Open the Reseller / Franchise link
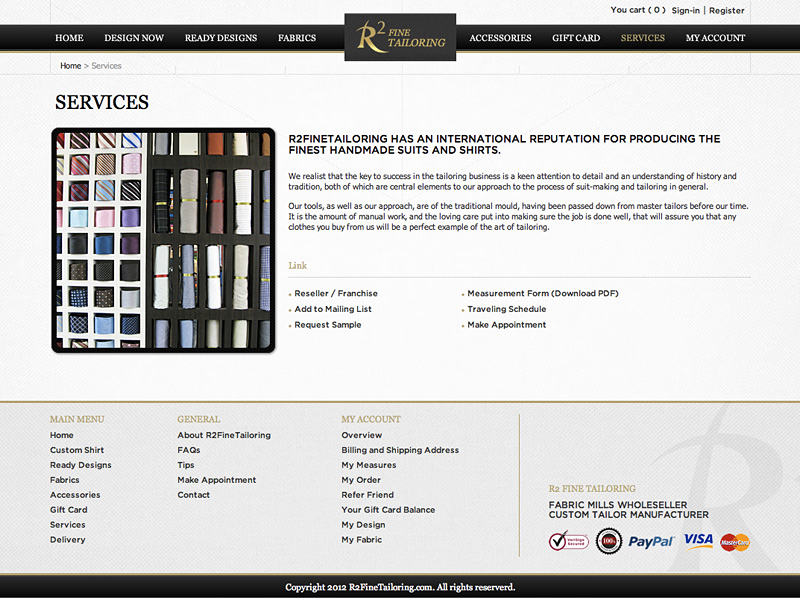This screenshot has height=598, width=800. click(336, 293)
